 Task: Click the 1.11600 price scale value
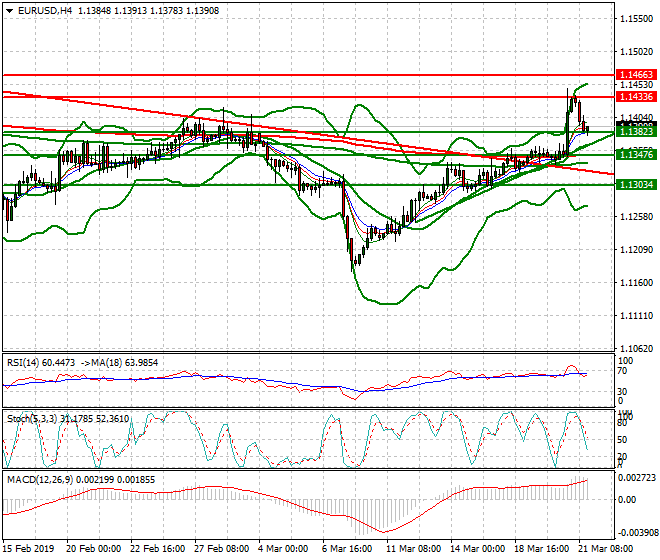(636, 283)
